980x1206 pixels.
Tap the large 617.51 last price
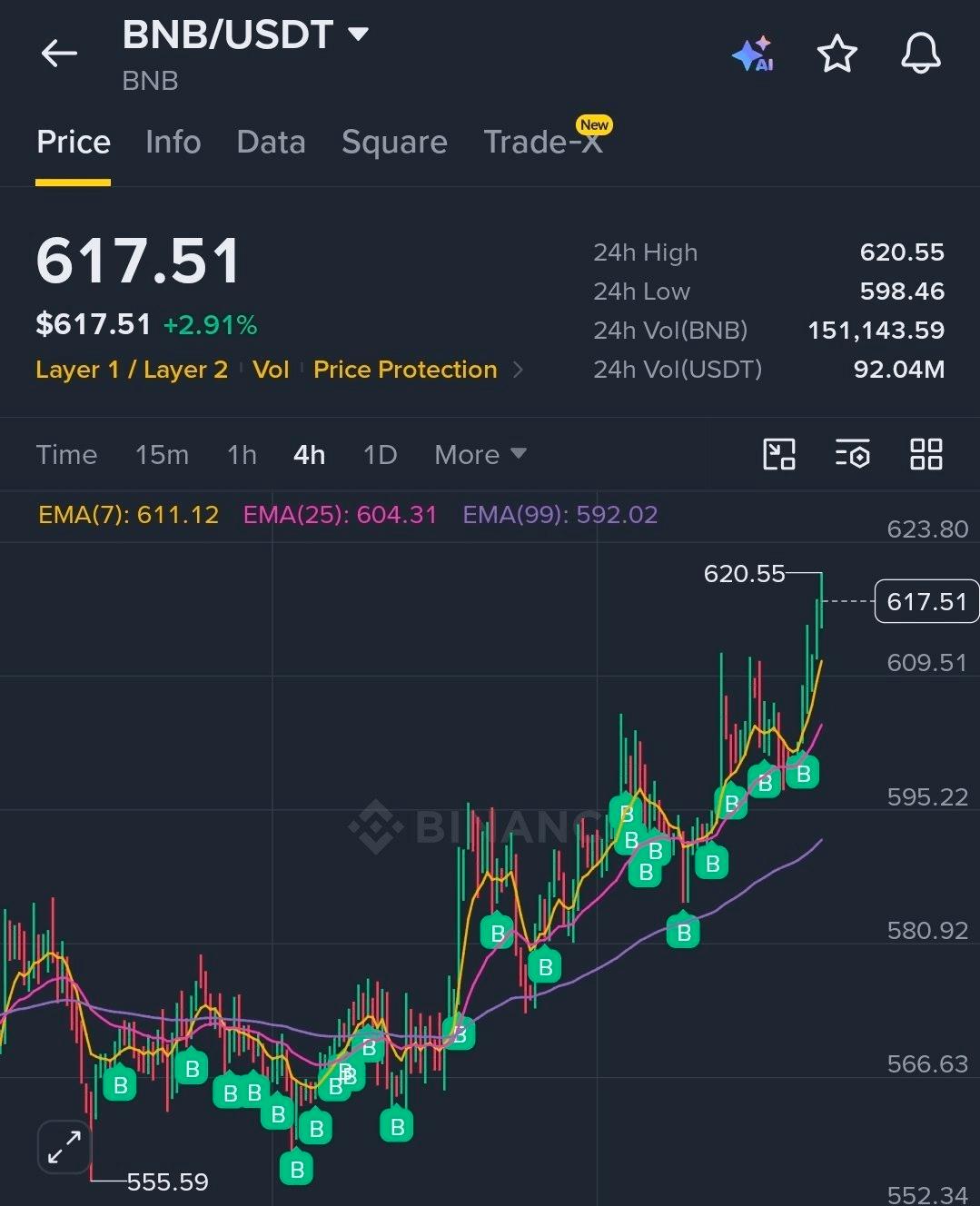138,261
